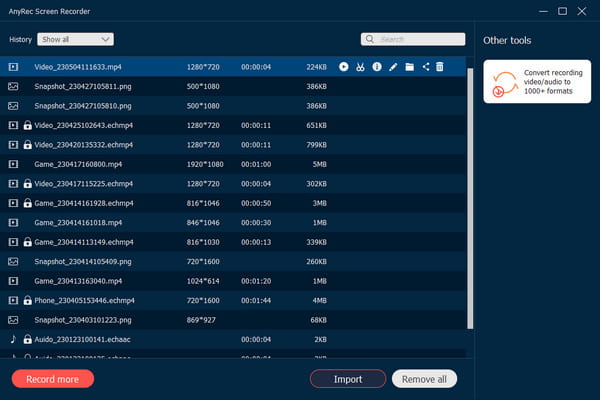Select Auido_230123100141.echaac file name
This screenshot has height=400, width=600.
[x=82, y=339]
